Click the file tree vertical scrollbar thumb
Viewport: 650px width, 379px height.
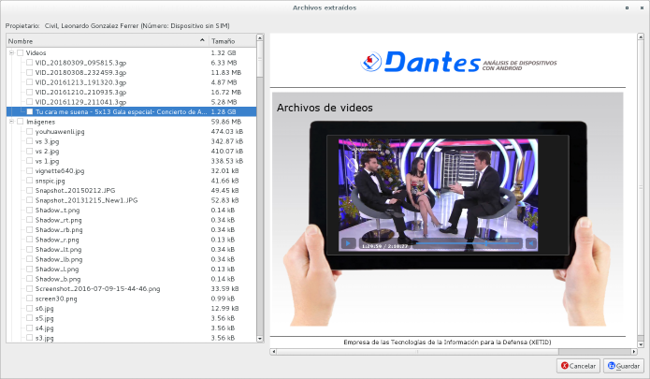260,59
